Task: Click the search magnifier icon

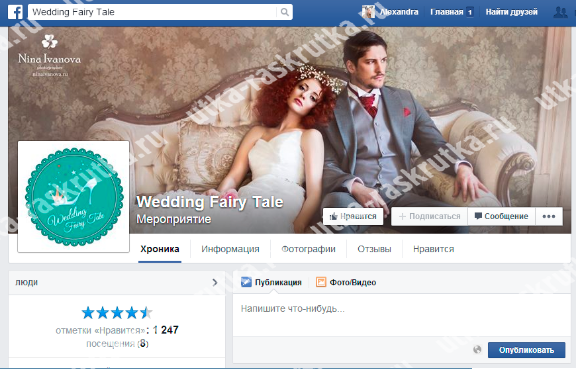Action: pyautogui.click(x=284, y=12)
